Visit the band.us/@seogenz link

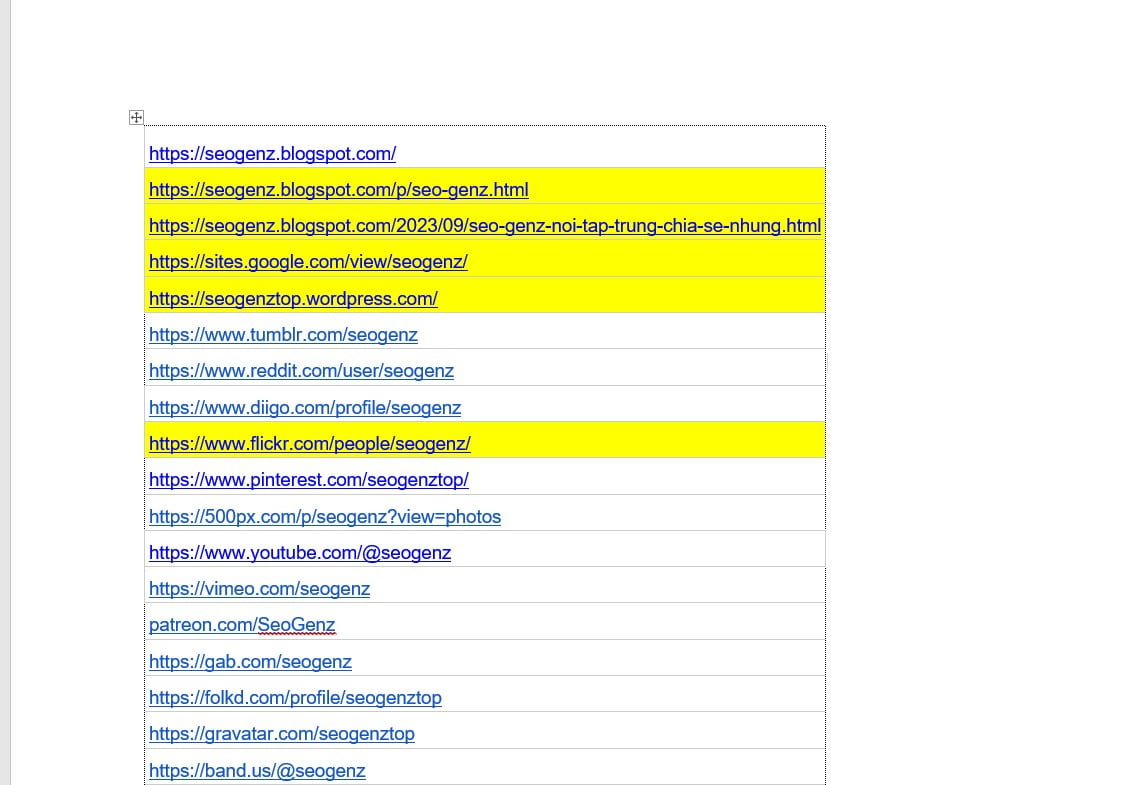pos(257,771)
